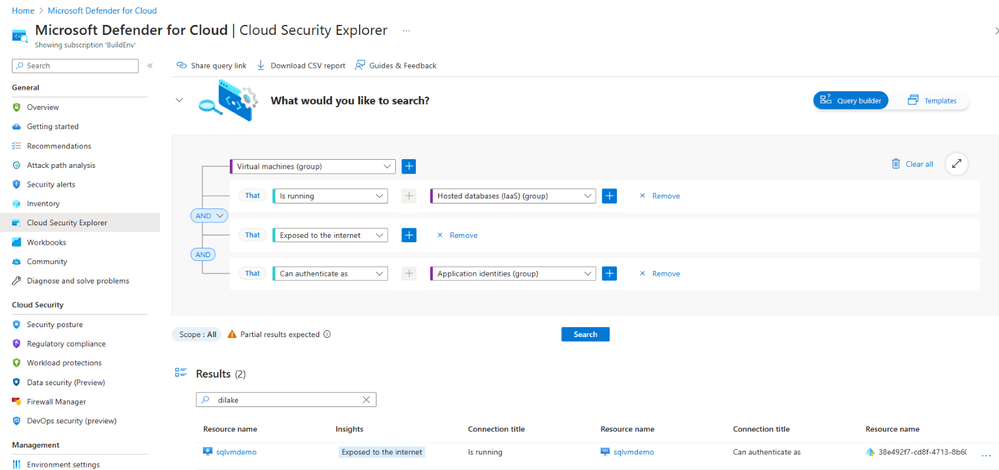The height and width of the screenshot is (470, 999).
Task: Click the results filter box containing dilake
Action: coord(286,400)
